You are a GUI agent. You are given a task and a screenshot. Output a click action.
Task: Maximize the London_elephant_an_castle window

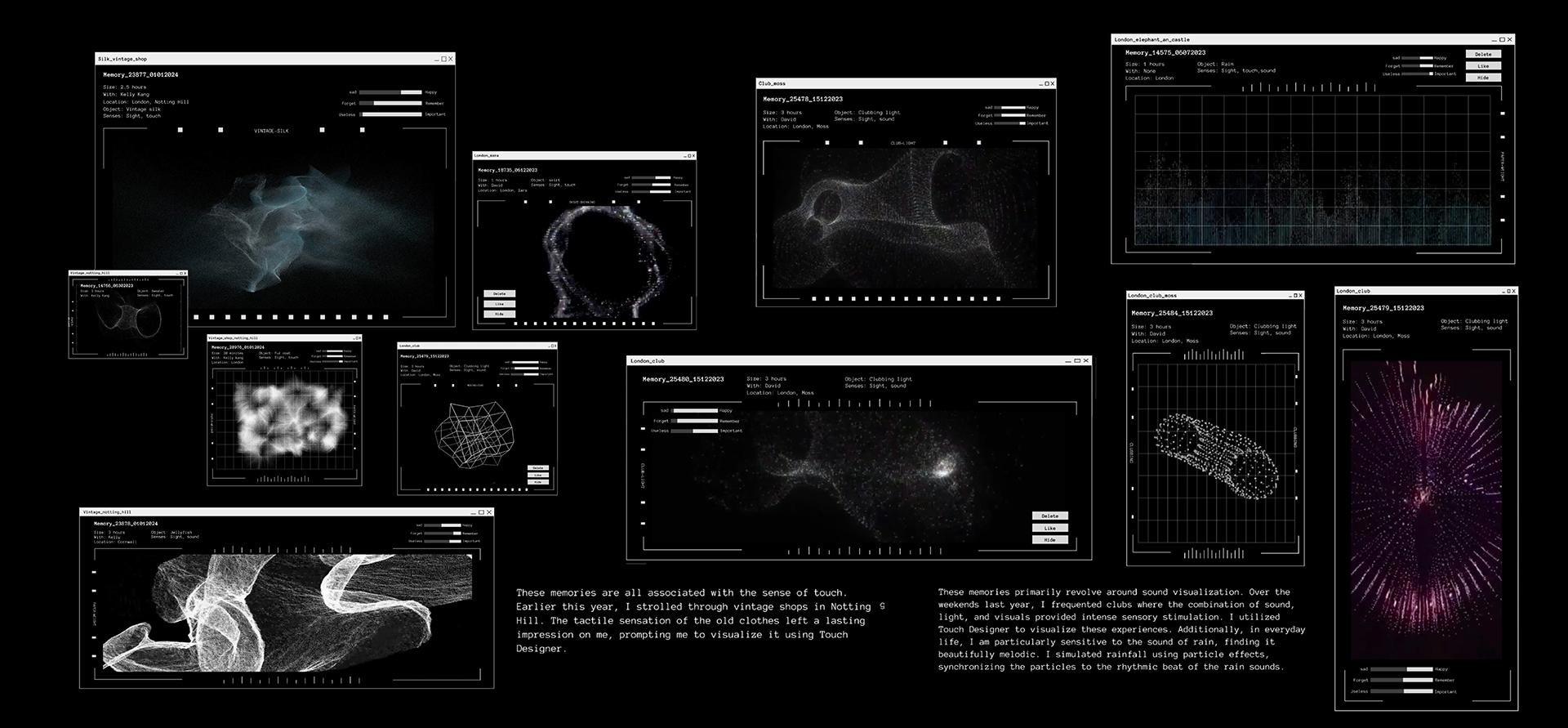1502,39
